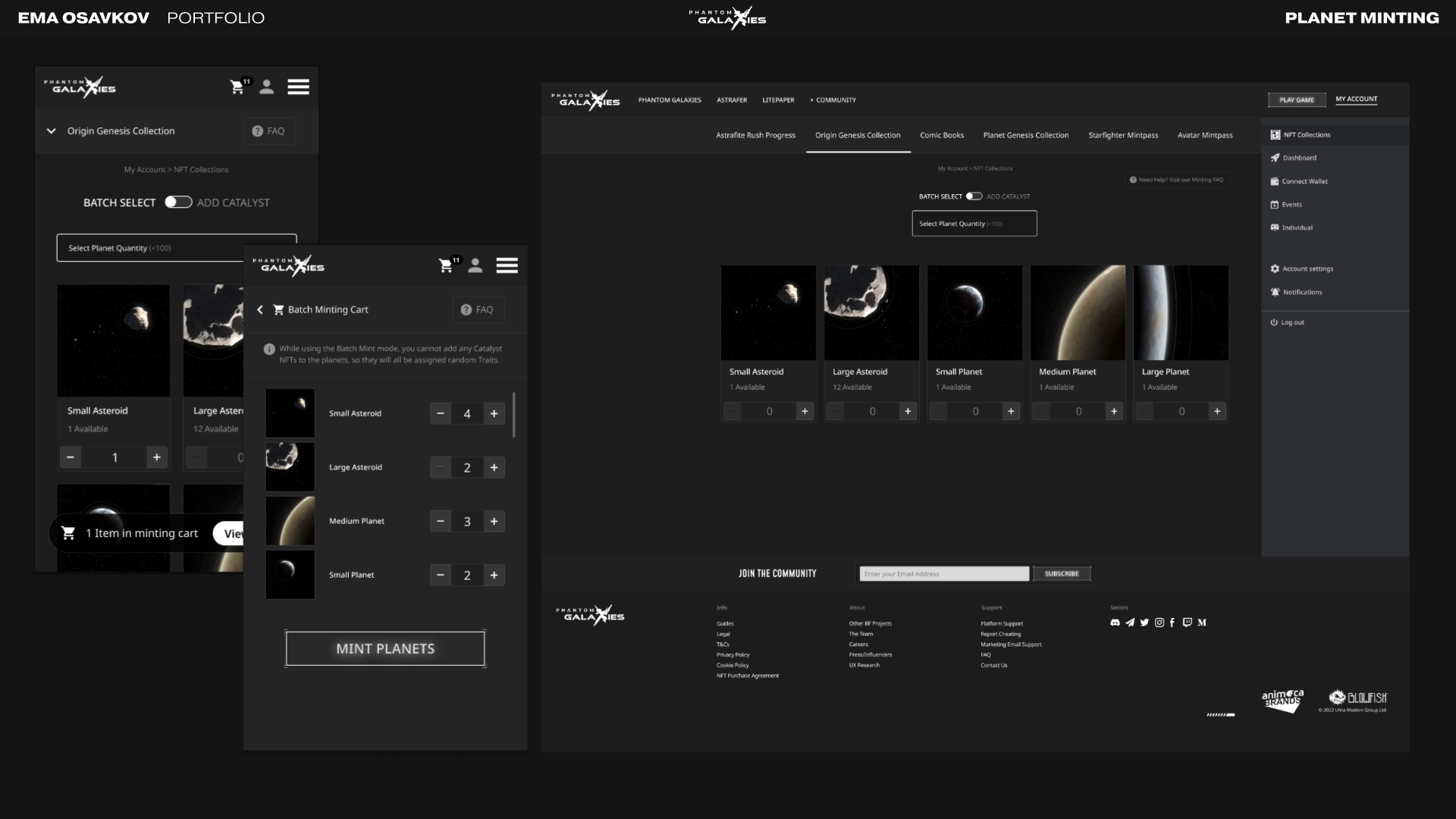Increase Small Asteroid quantity in minting cart

494,413
